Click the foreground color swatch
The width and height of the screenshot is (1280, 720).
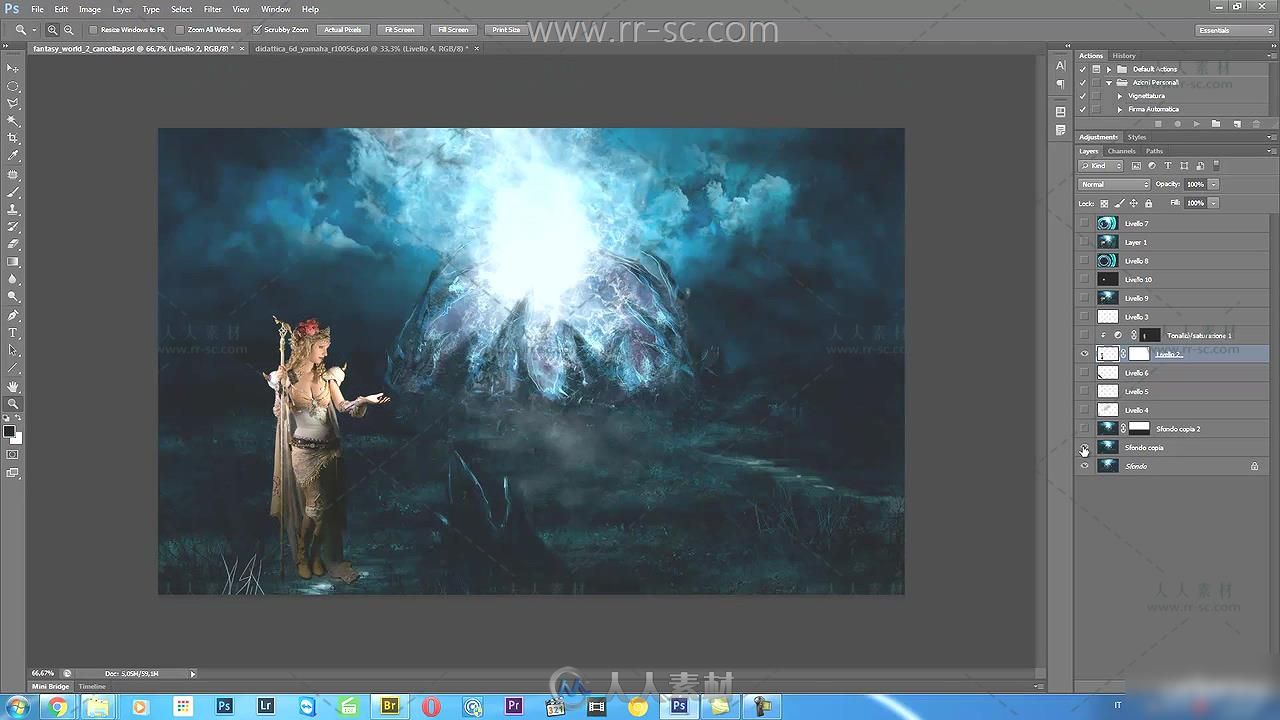9,432
